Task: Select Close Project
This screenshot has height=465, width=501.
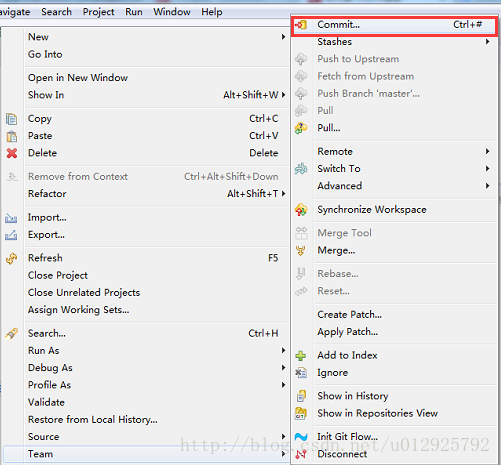Action: point(58,275)
